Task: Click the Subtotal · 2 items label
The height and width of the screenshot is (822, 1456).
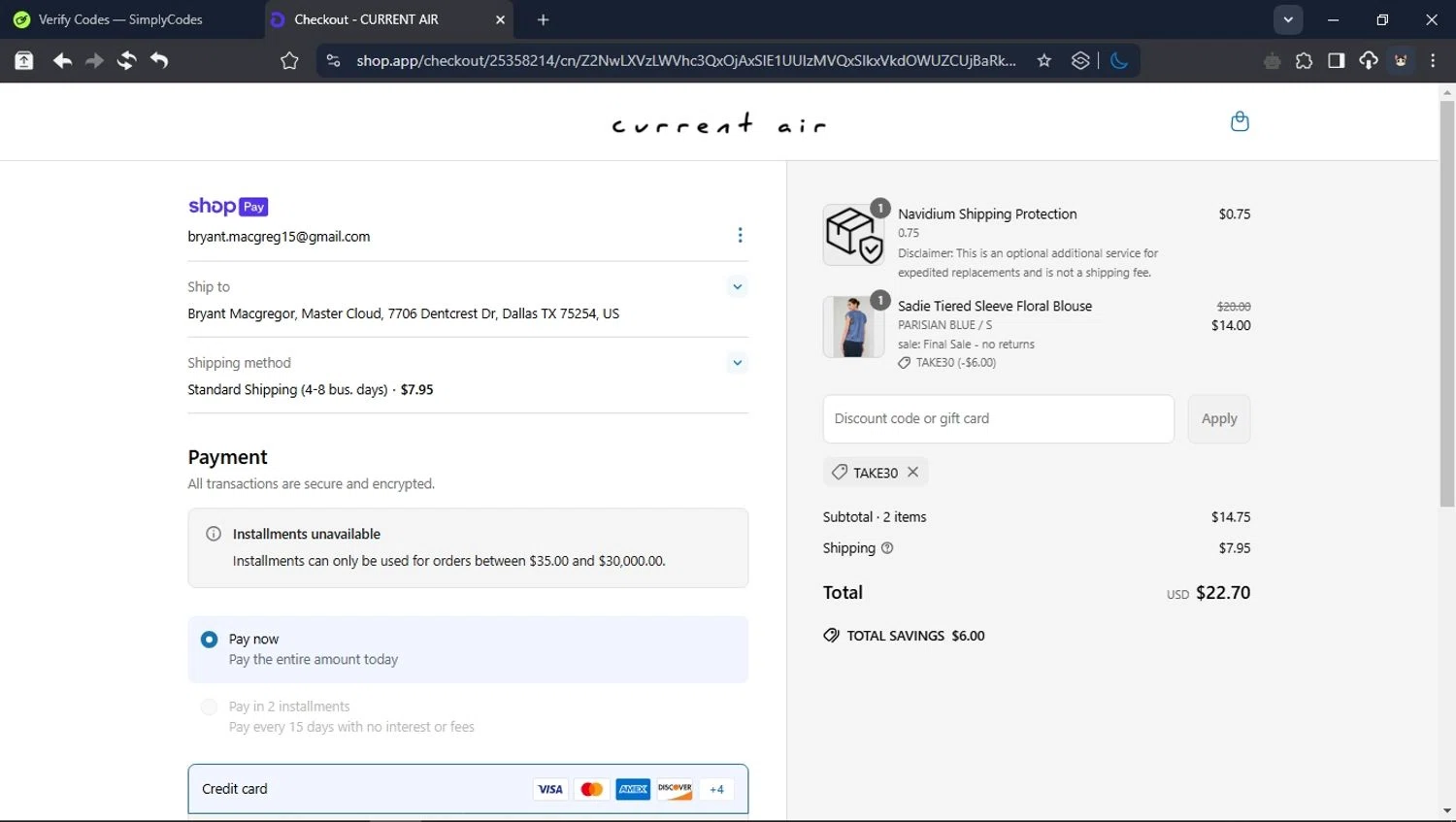Action: (x=875, y=517)
